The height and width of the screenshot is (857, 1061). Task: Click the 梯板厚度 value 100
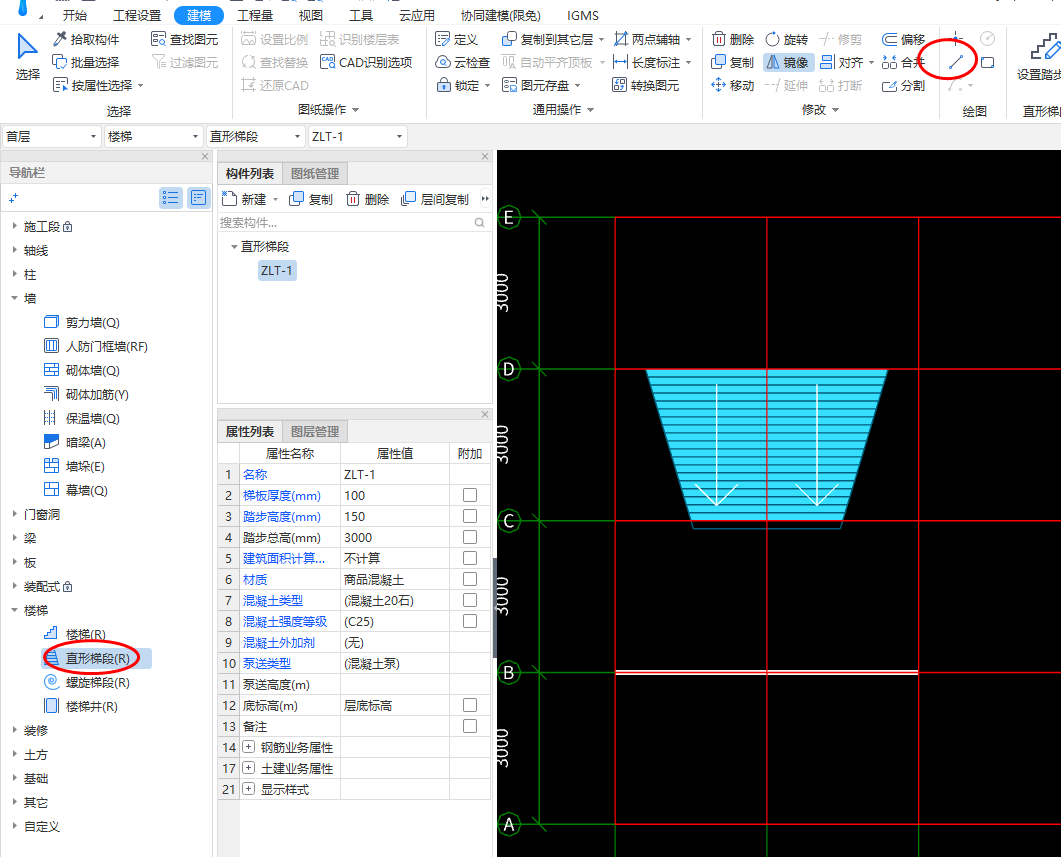(394, 495)
